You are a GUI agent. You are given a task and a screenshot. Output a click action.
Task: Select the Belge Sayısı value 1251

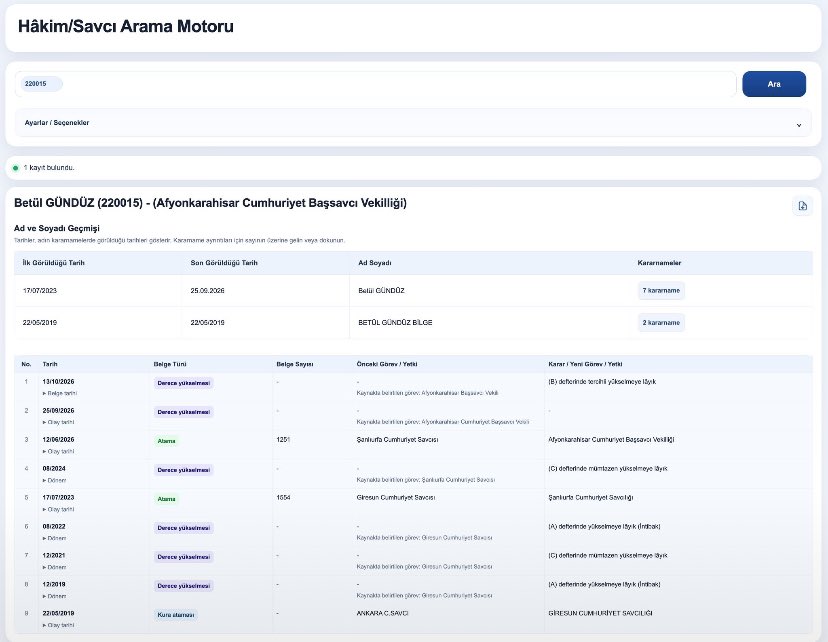[283, 439]
